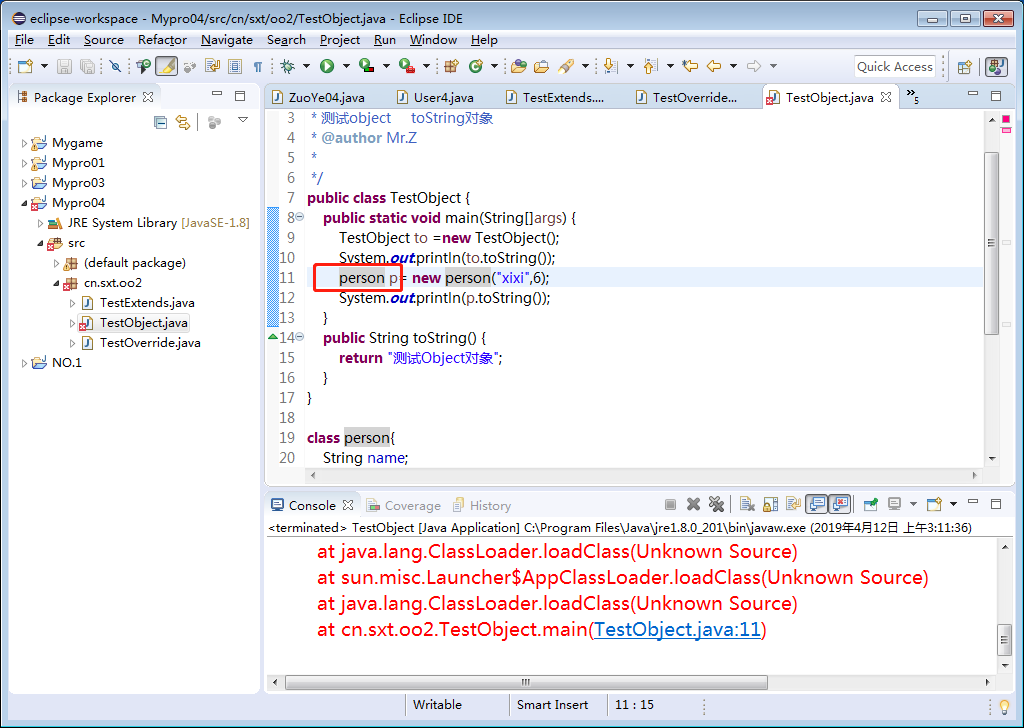Screen dimensions: 1024x728
Task: Switch to ZuoYe04.java editor tab
Action: [319, 97]
